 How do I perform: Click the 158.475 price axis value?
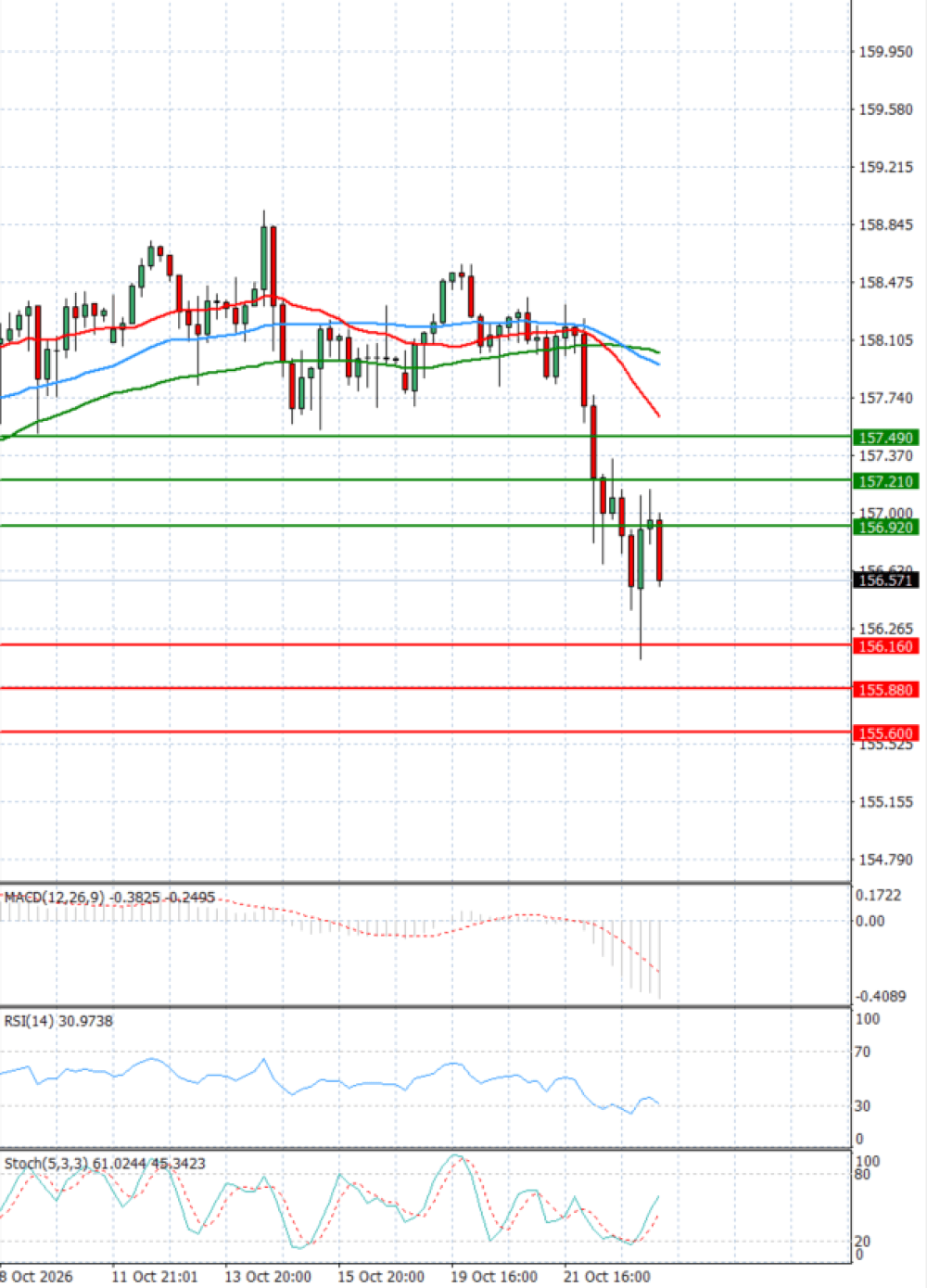(x=885, y=283)
